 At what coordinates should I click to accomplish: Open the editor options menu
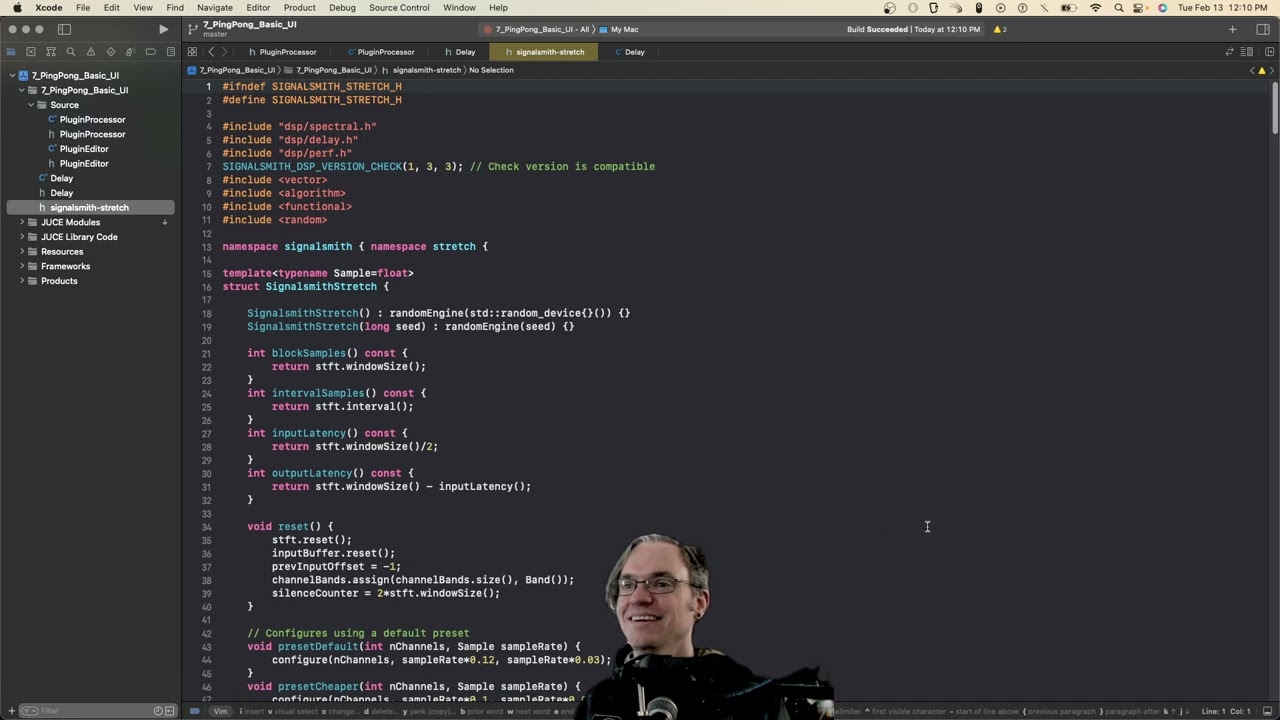pos(1247,52)
